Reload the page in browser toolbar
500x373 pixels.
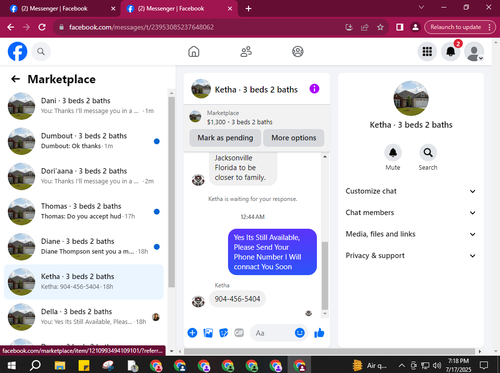pos(42,27)
